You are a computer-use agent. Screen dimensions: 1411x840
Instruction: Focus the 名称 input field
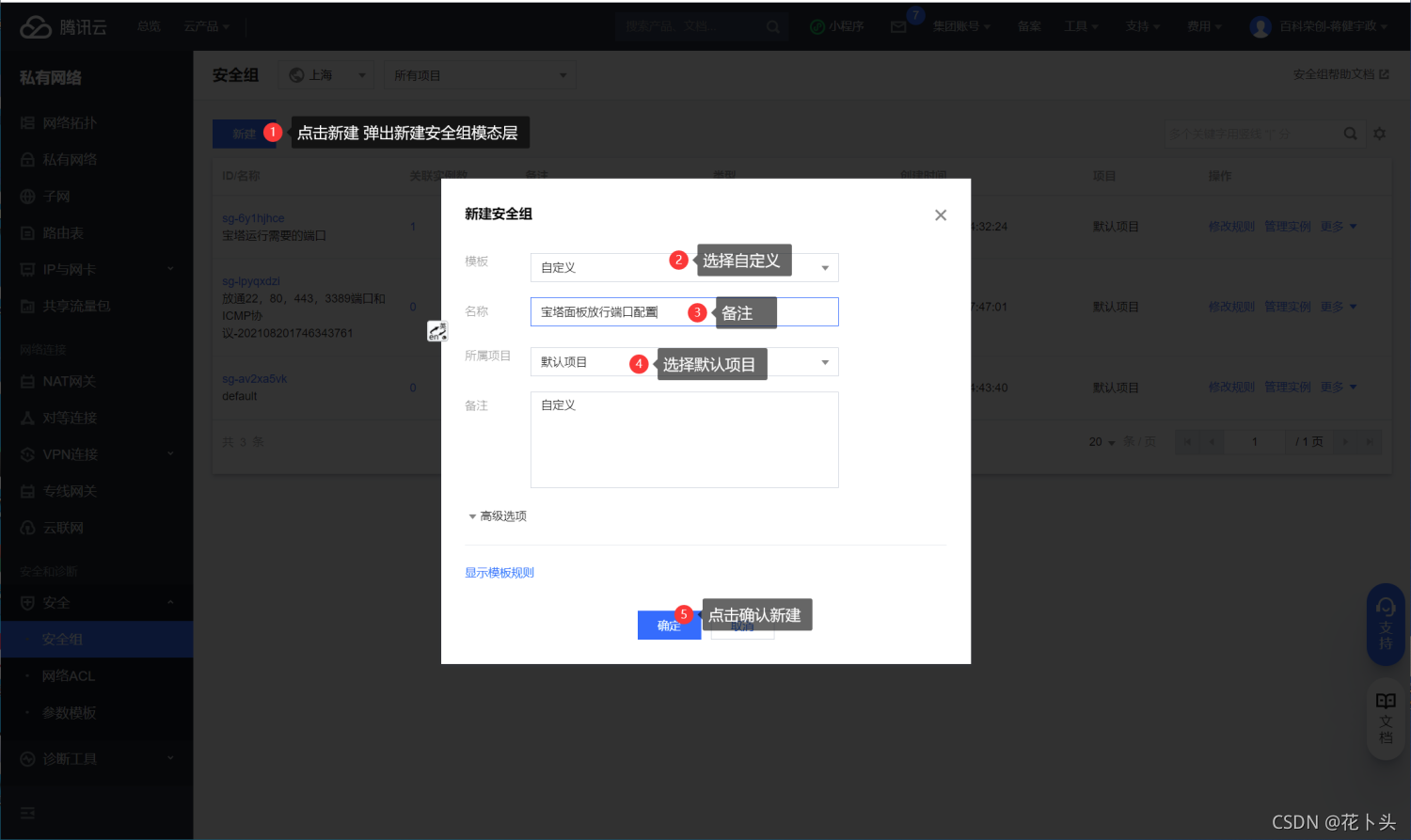[684, 312]
